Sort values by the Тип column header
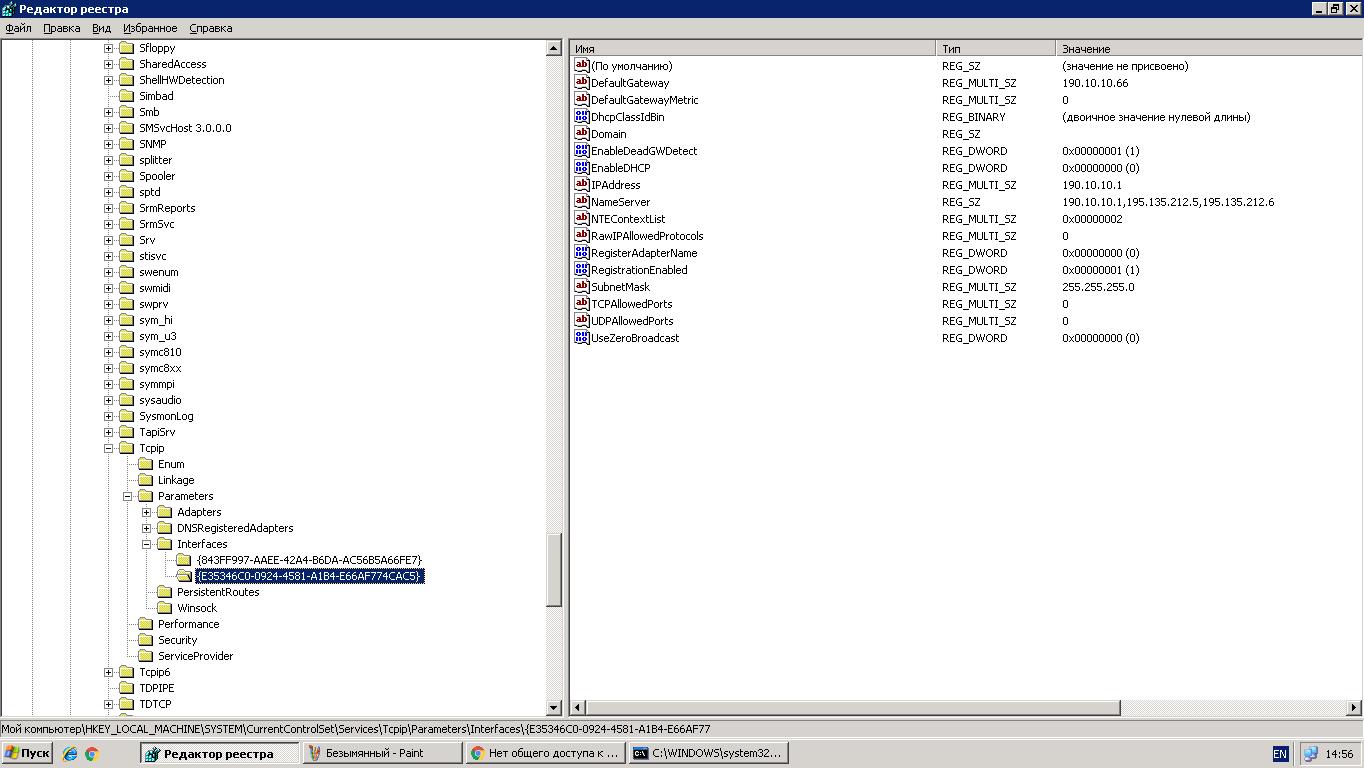The width and height of the screenshot is (1364, 768). tap(996, 48)
